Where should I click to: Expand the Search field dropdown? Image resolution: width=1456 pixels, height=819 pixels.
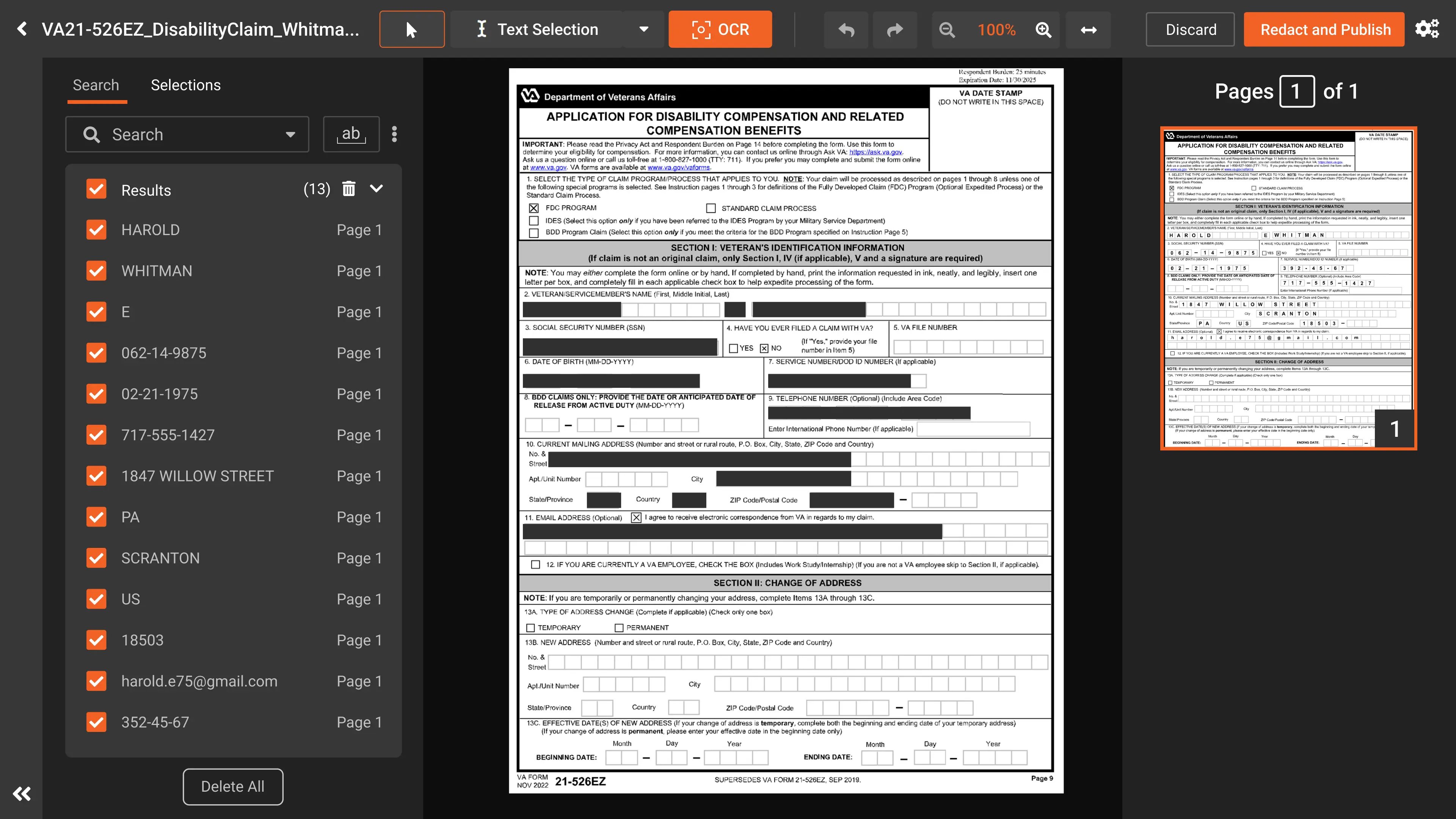coord(290,135)
